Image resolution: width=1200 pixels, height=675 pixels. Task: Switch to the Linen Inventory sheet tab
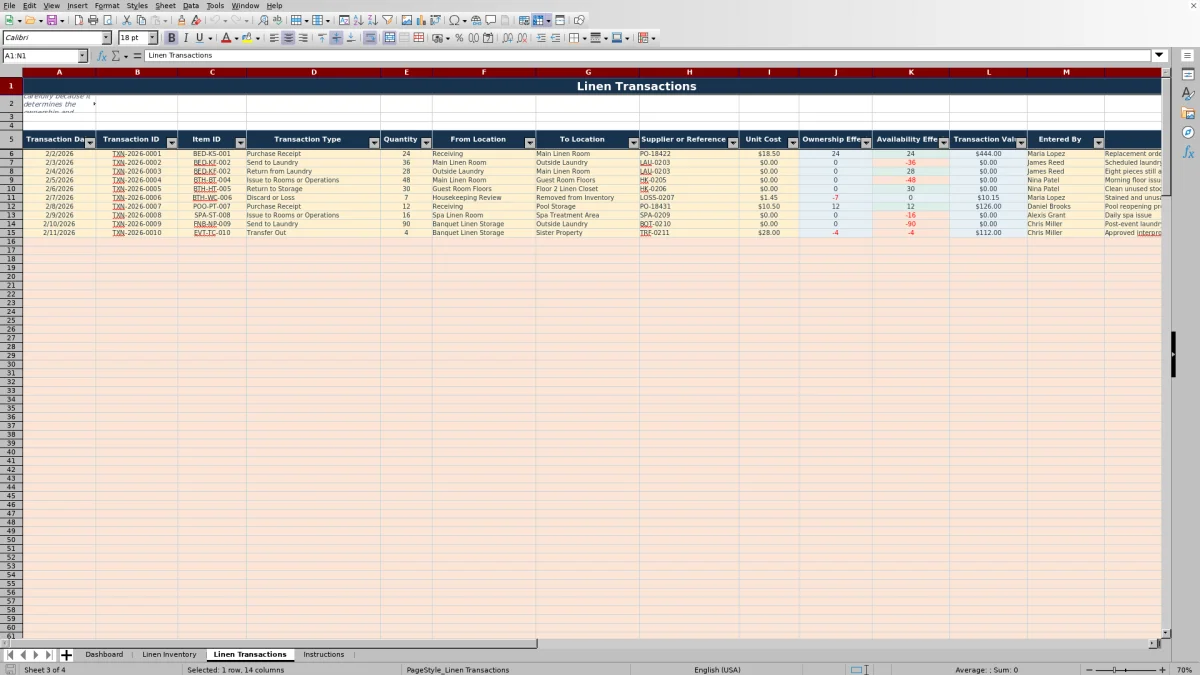pos(169,655)
